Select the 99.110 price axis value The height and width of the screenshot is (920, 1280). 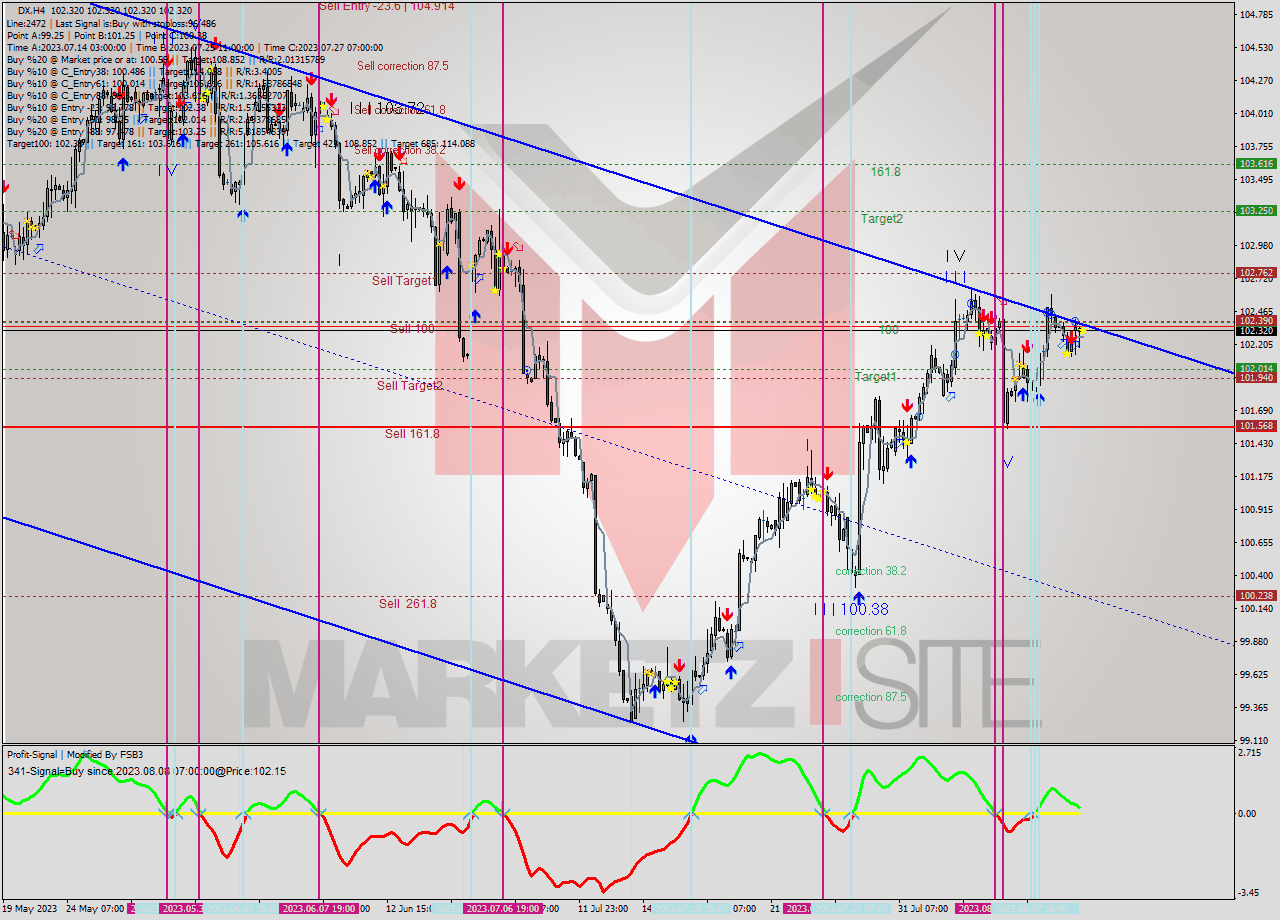pyautogui.click(x=1255, y=741)
